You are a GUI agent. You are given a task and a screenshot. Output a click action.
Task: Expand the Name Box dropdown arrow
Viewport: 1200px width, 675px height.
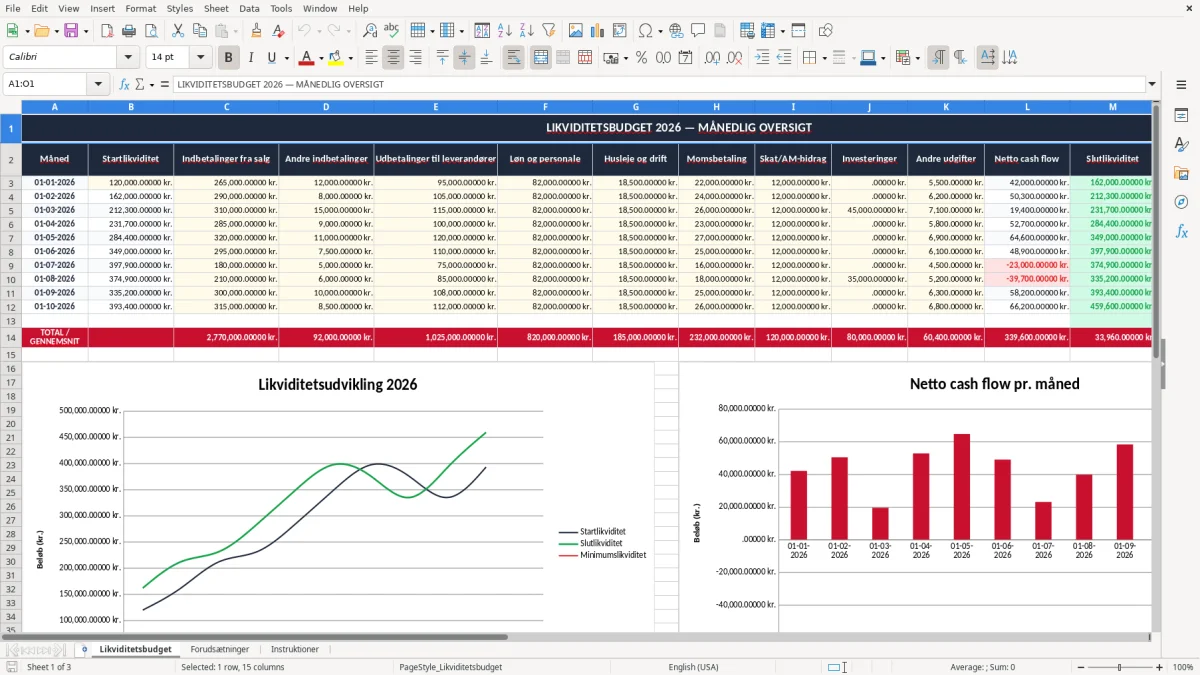(x=99, y=84)
